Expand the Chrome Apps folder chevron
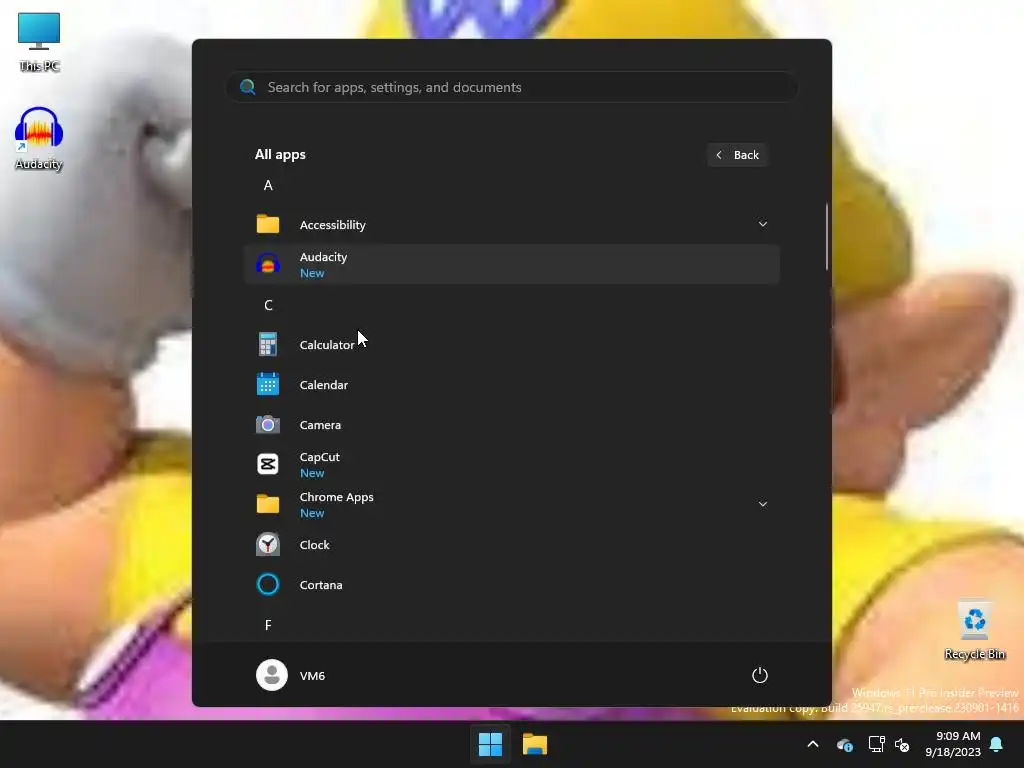 point(762,504)
